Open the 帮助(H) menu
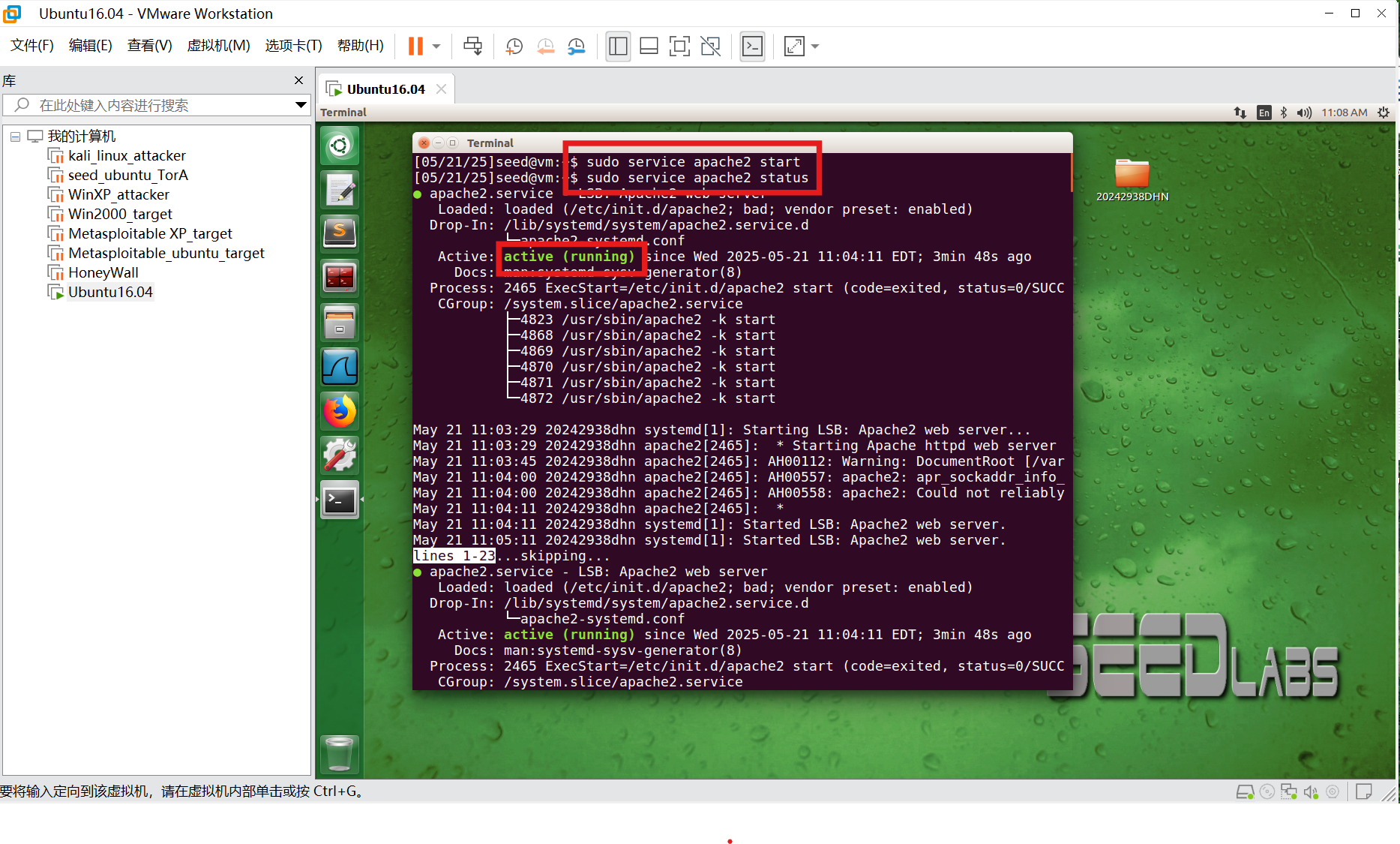This screenshot has width=1400, height=844. [361, 46]
